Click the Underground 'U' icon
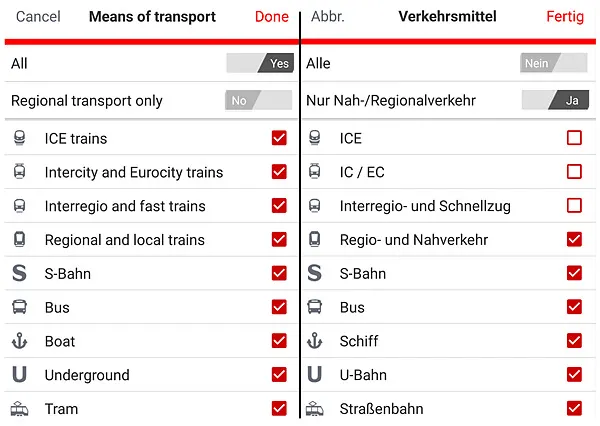This screenshot has height=426, width=600. point(20,375)
